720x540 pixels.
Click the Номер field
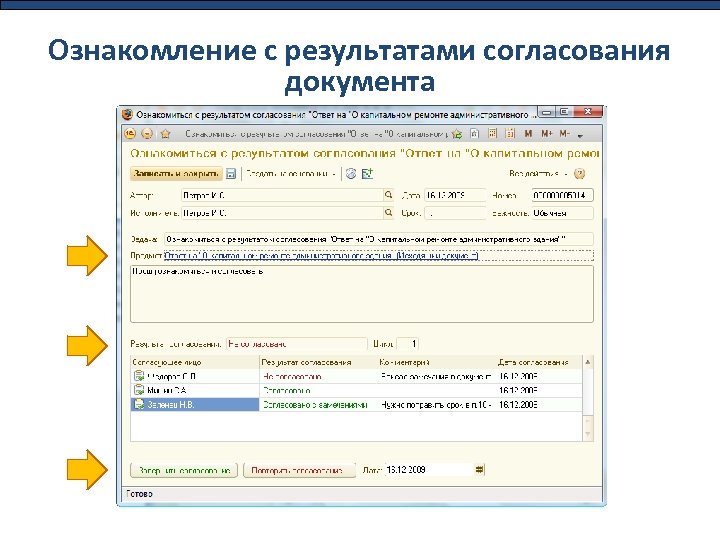(562, 195)
